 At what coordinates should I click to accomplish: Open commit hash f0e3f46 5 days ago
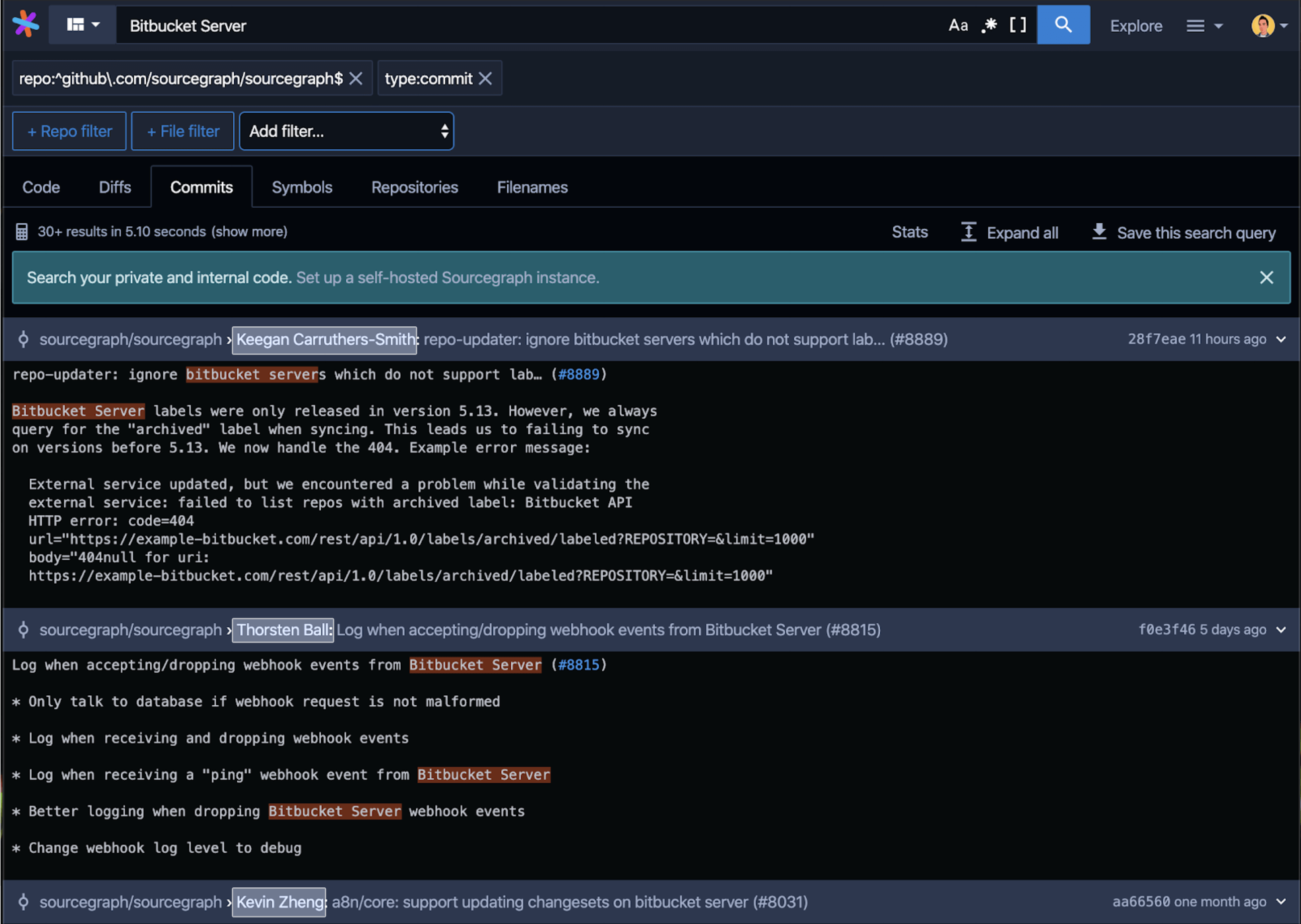pyautogui.click(x=1202, y=629)
